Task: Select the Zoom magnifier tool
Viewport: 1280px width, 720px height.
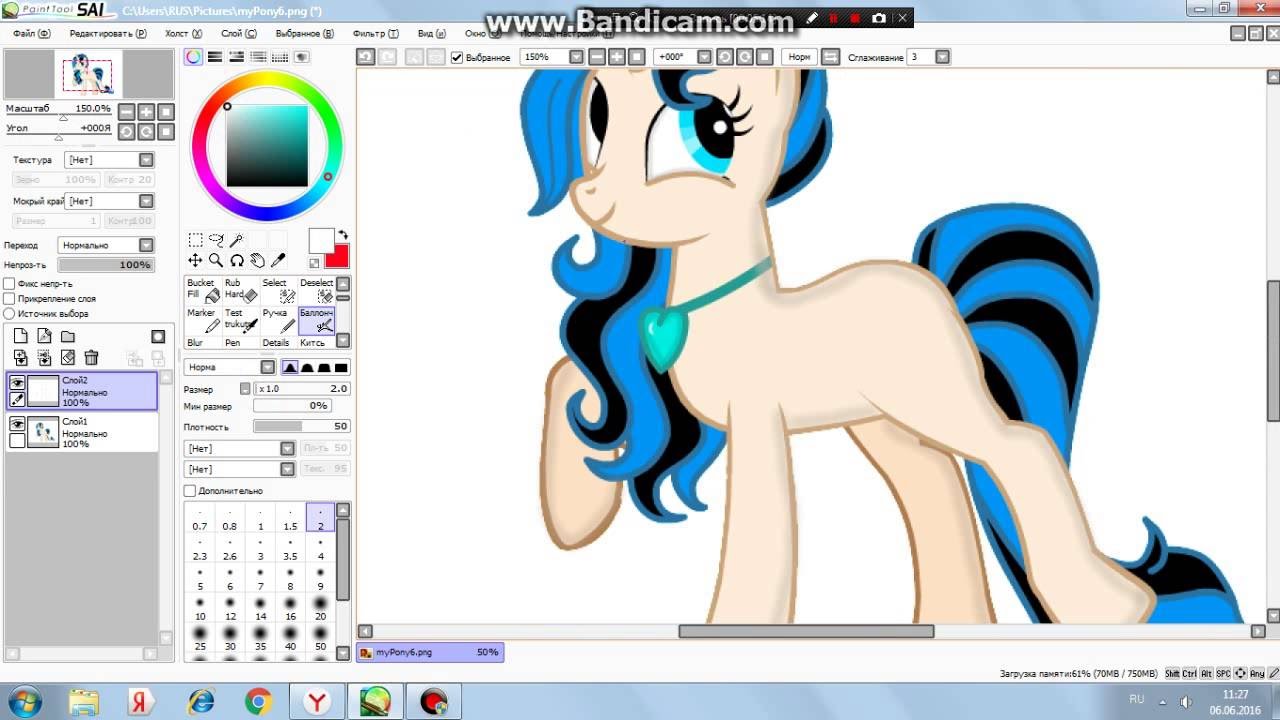Action: (216, 260)
